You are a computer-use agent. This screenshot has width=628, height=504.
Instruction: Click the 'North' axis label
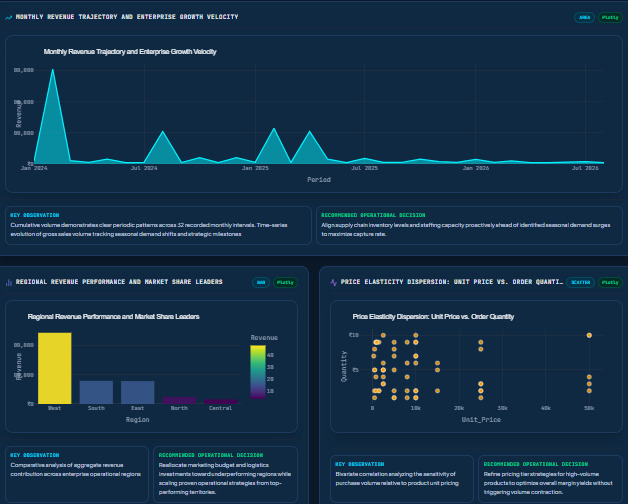click(179, 408)
